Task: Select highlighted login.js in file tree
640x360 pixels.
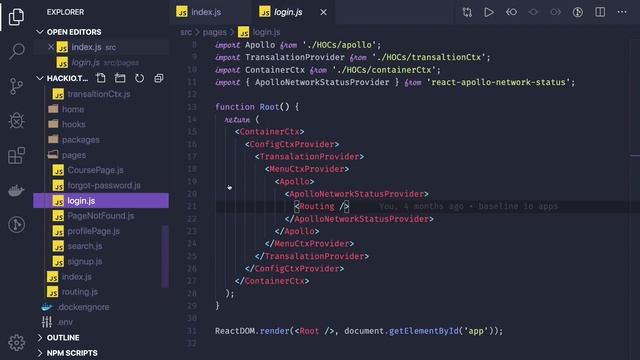Action: [x=101, y=201]
